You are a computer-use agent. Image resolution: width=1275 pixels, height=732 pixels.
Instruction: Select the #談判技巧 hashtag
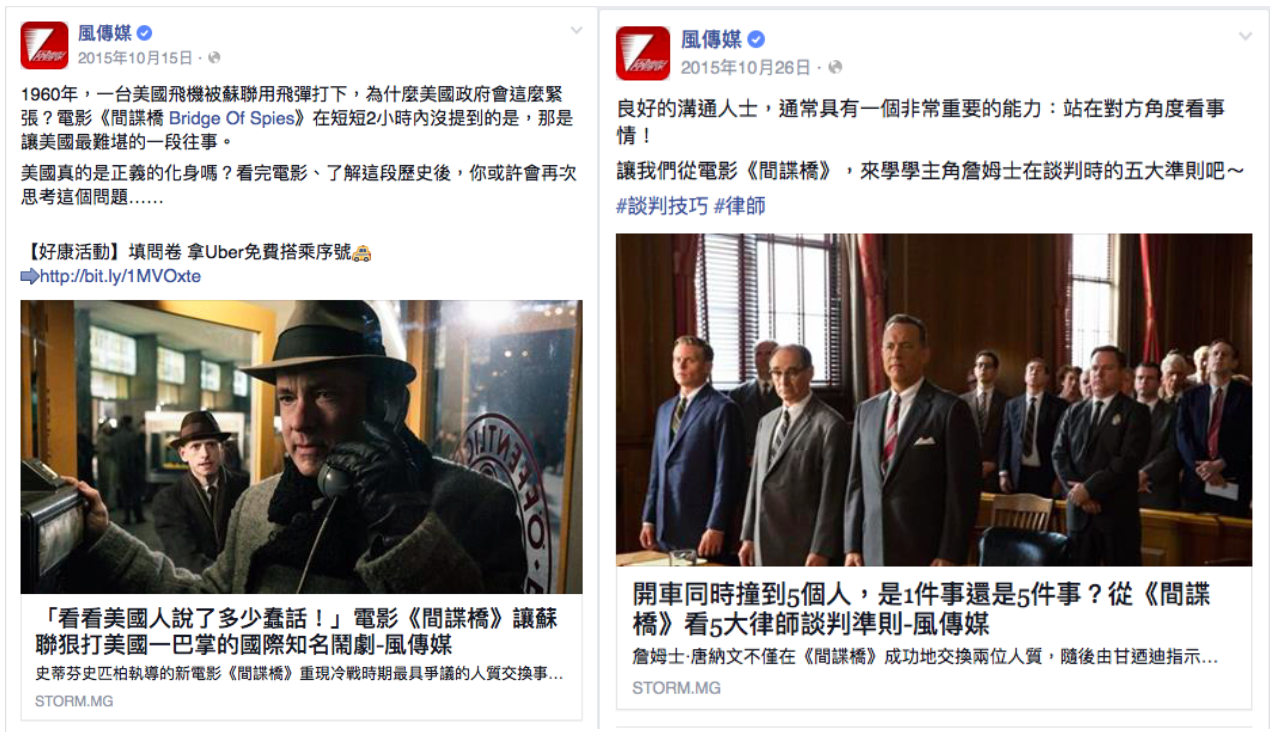click(x=661, y=206)
